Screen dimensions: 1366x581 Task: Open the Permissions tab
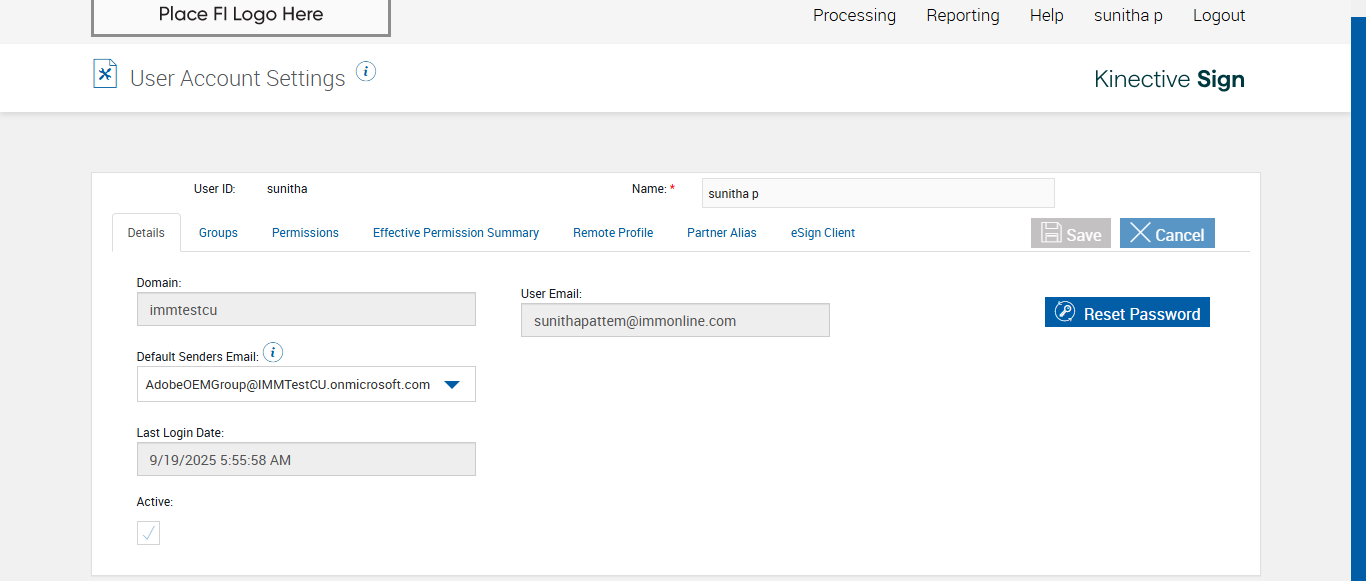pyautogui.click(x=305, y=233)
